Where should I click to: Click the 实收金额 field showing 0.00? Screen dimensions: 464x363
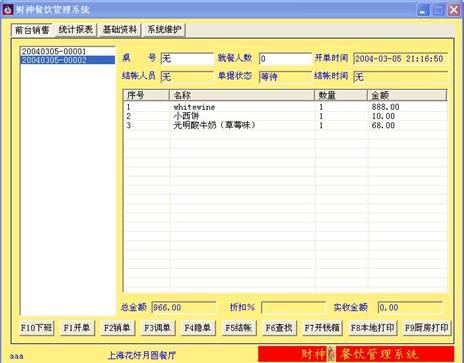tap(410, 307)
